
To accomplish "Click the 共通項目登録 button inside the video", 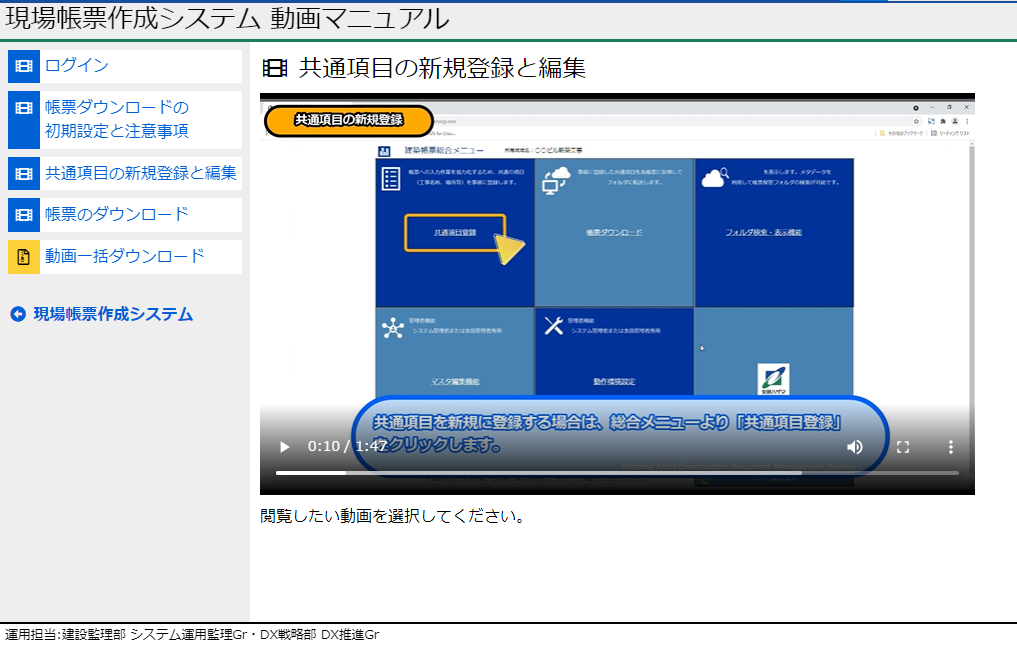I will 455,232.
